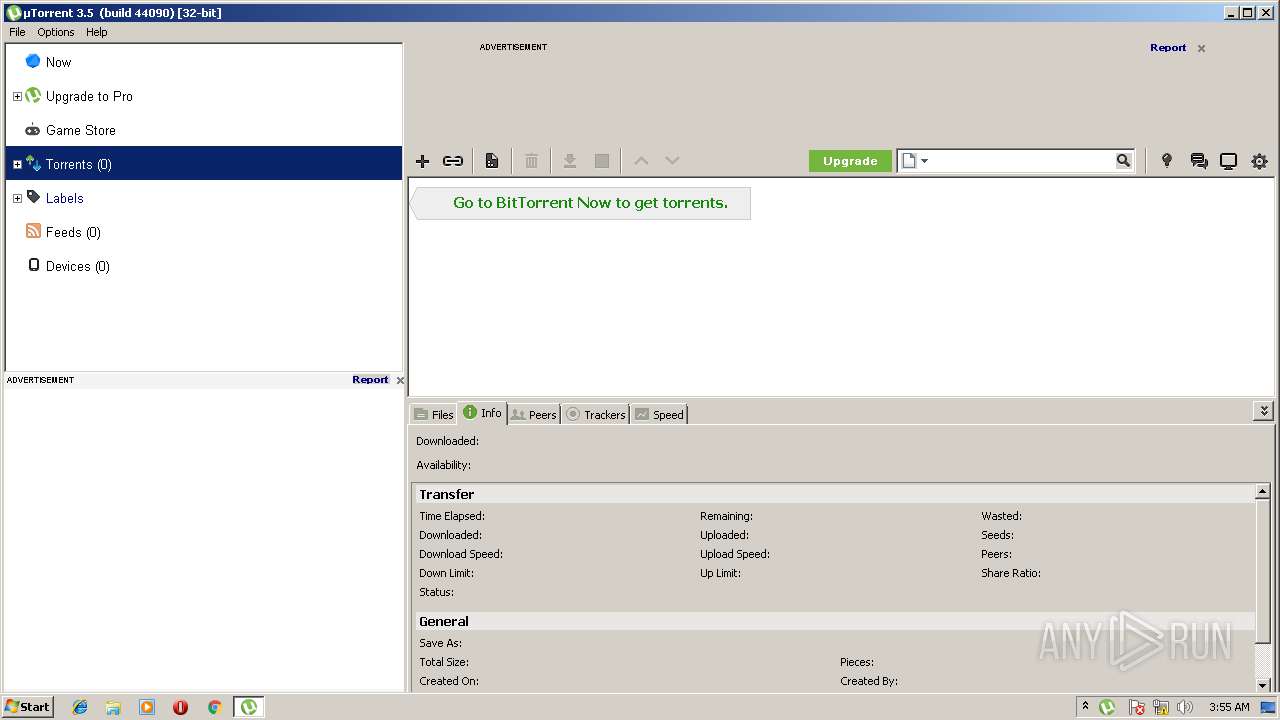The image size is (1280, 720).
Task: Click the Transfer section header
Action: click(x=833, y=494)
